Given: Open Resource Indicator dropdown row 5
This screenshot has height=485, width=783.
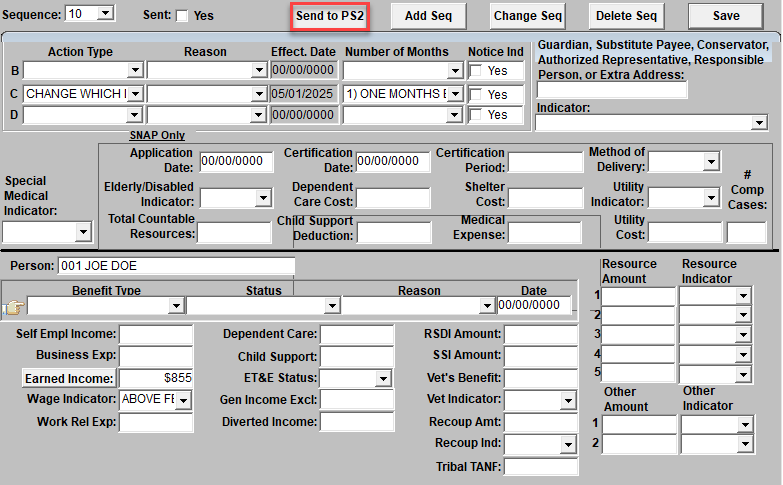Looking at the screenshot, I should (743, 375).
